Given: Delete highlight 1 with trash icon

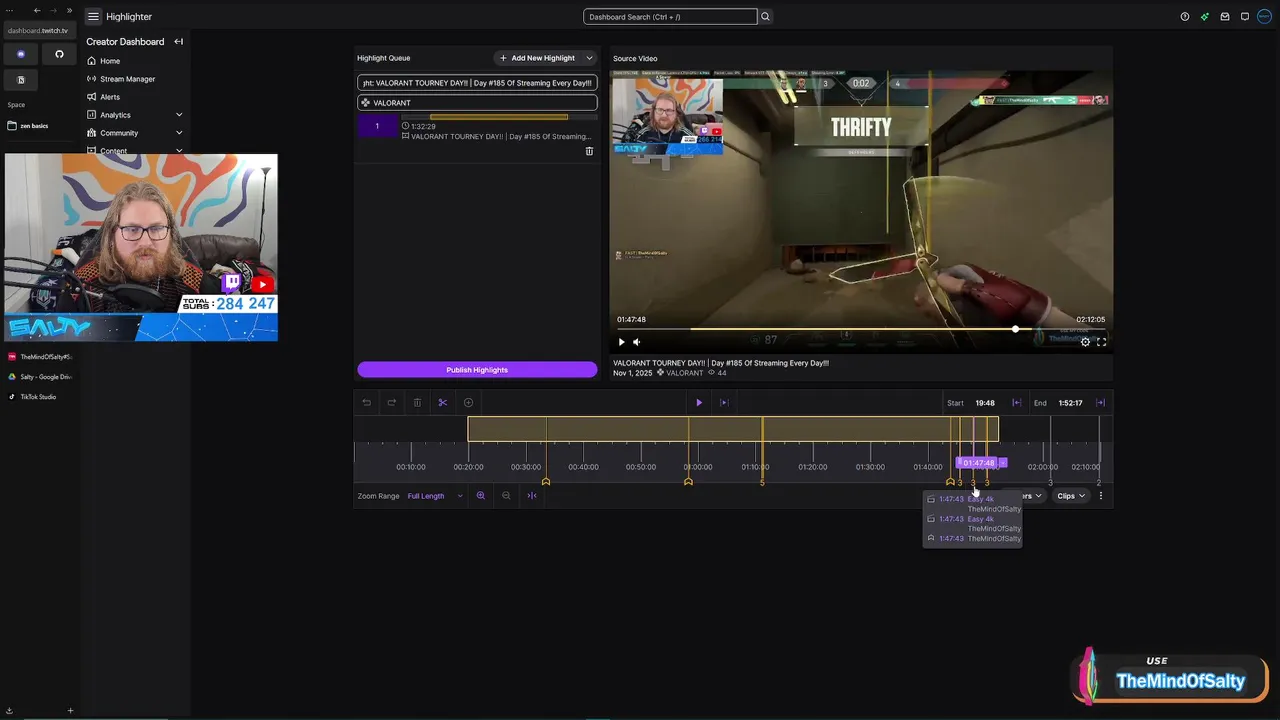Looking at the screenshot, I should coord(589,151).
